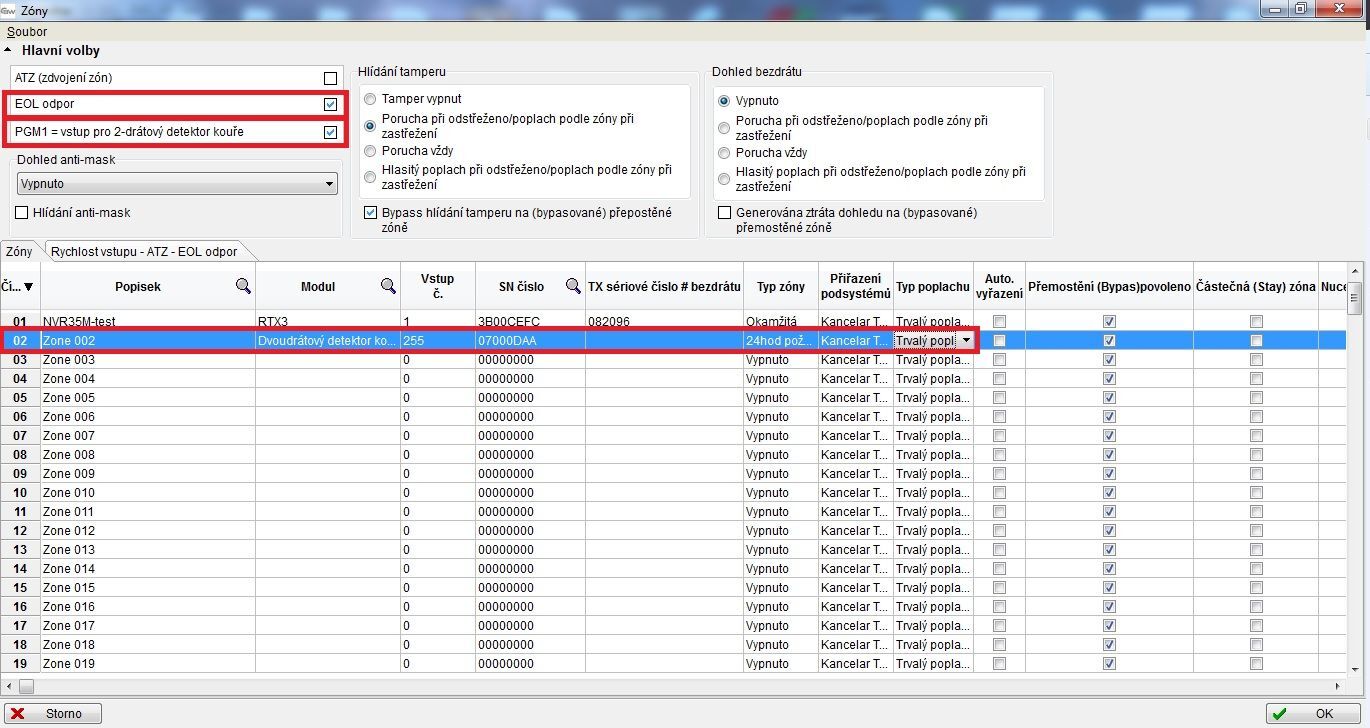Click the sort arrow in the Či column header
This screenshot has width=1370, height=728.
point(28,287)
